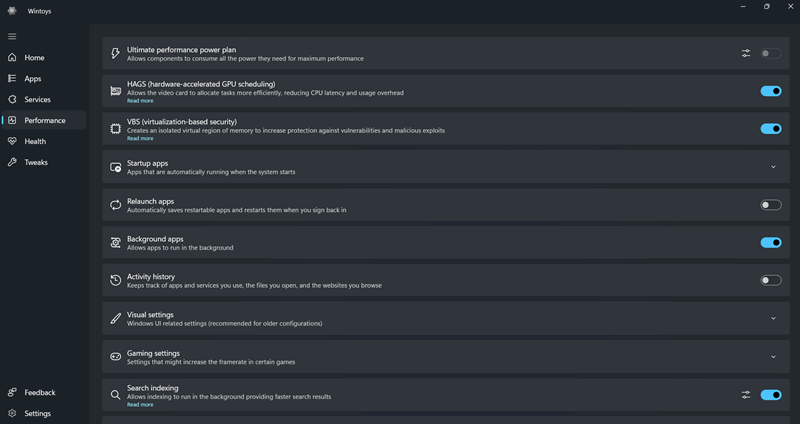Expand the Startup apps section
This screenshot has height=424, width=800.
tap(773, 167)
